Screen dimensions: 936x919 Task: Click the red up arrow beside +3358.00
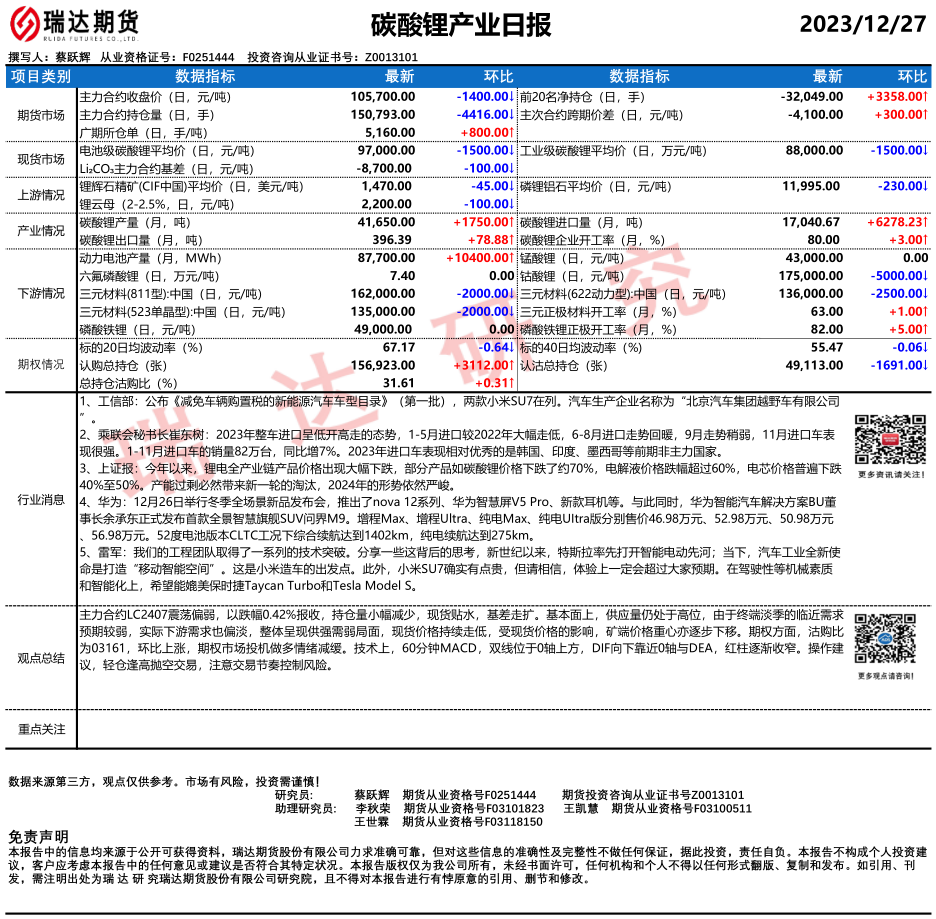(926, 97)
